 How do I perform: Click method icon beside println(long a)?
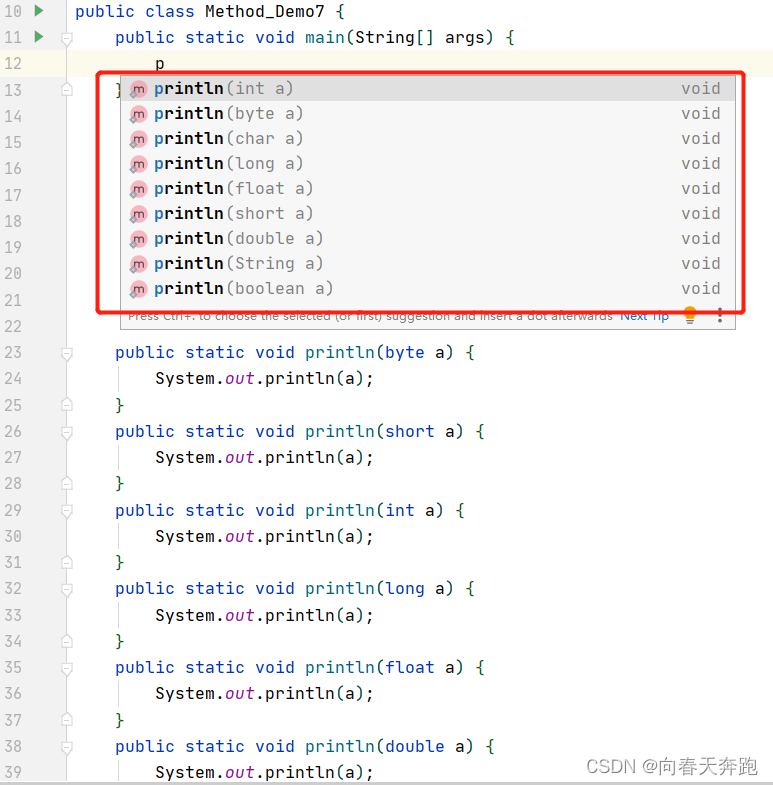[x=138, y=164]
